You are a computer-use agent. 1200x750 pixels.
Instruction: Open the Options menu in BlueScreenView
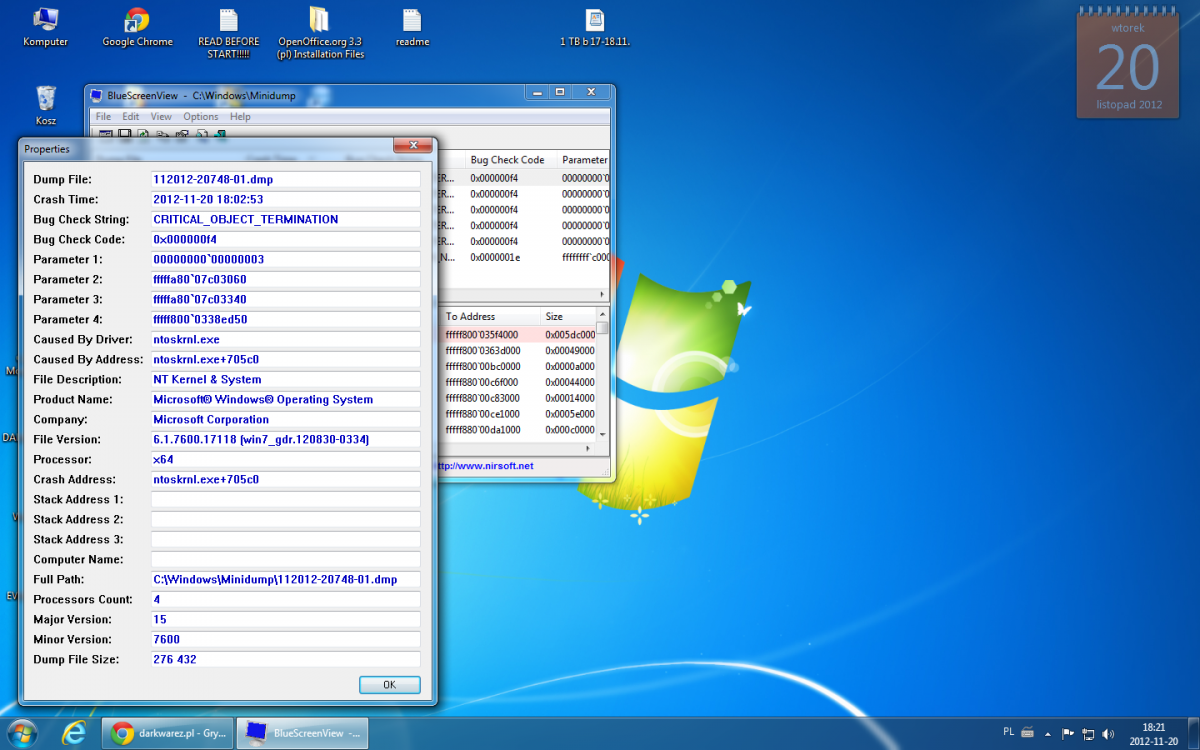click(201, 117)
